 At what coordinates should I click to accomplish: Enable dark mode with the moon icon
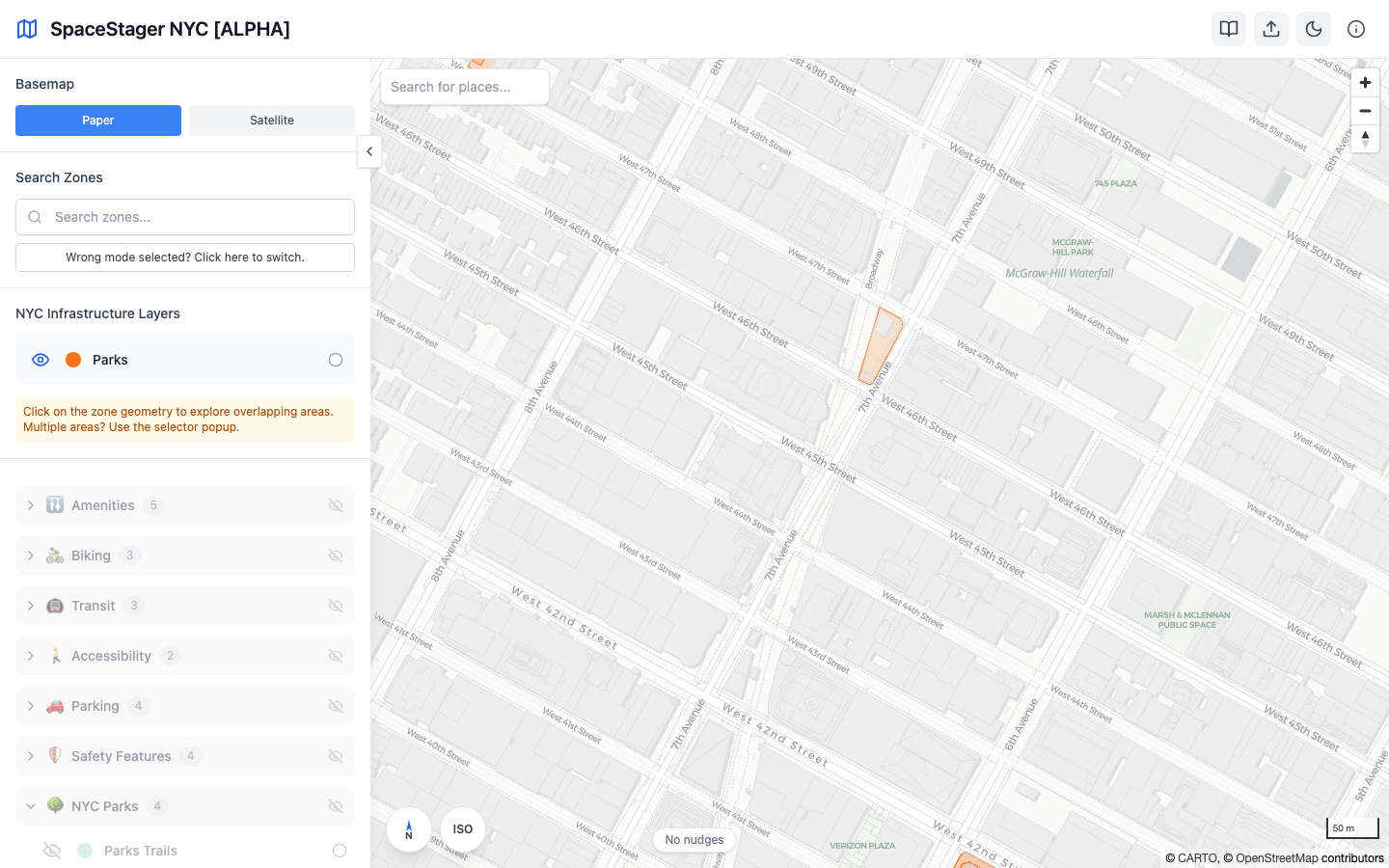(1313, 29)
